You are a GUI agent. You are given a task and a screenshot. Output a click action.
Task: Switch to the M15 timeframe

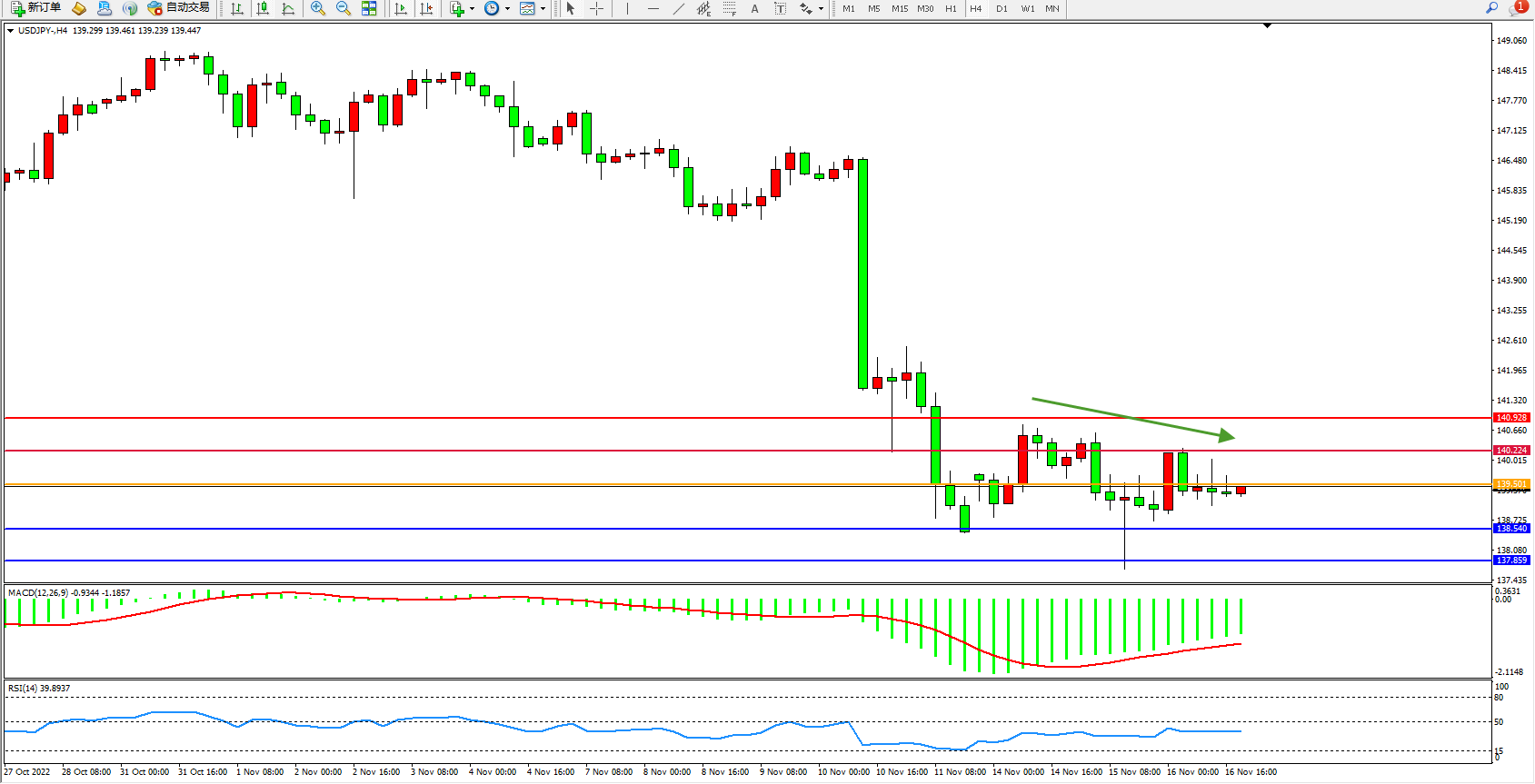(900, 8)
